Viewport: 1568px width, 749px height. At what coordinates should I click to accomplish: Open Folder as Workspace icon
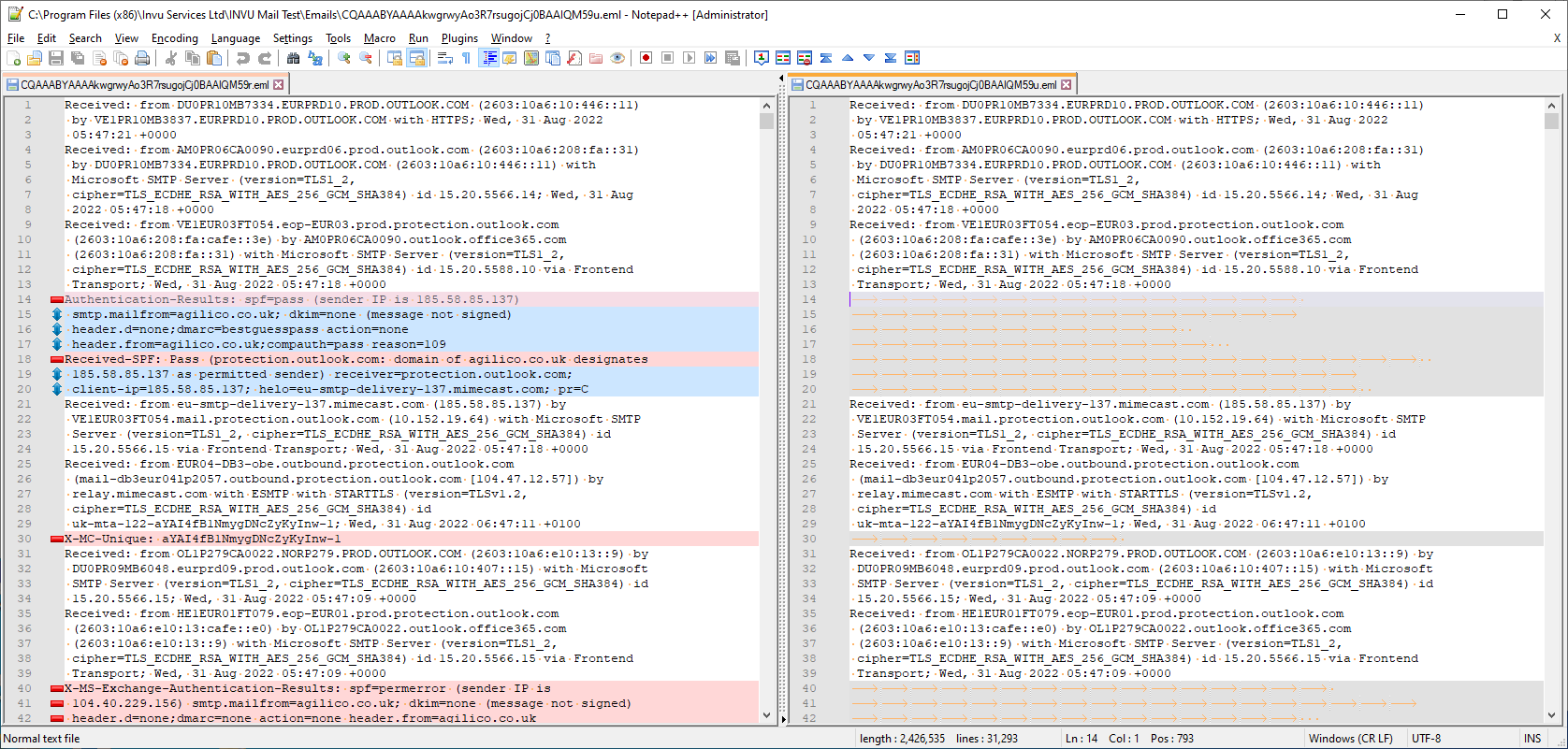pyautogui.click(x=596, y=58)
